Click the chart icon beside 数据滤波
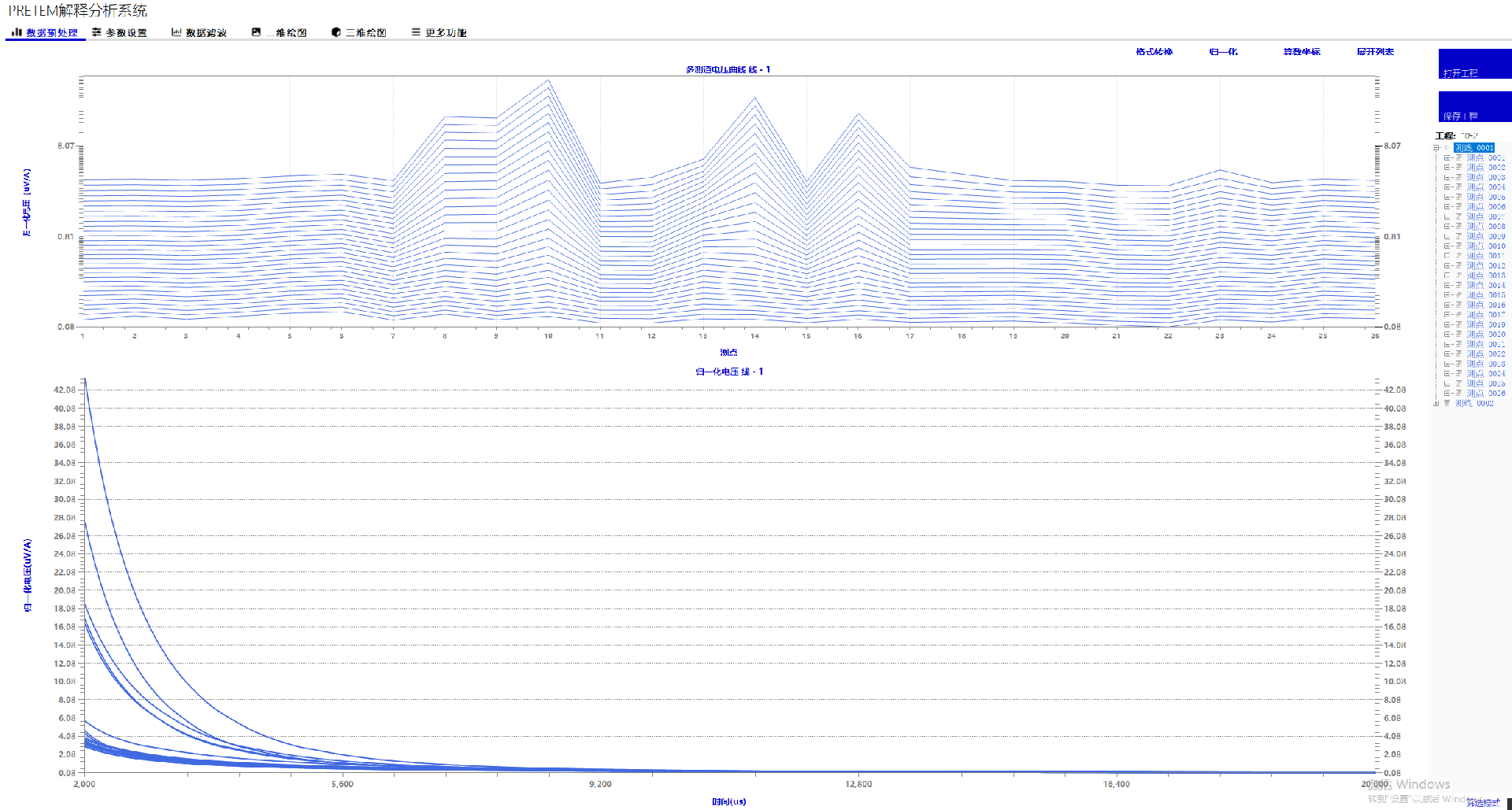1512x810 pixels. [x=176, y=32]
